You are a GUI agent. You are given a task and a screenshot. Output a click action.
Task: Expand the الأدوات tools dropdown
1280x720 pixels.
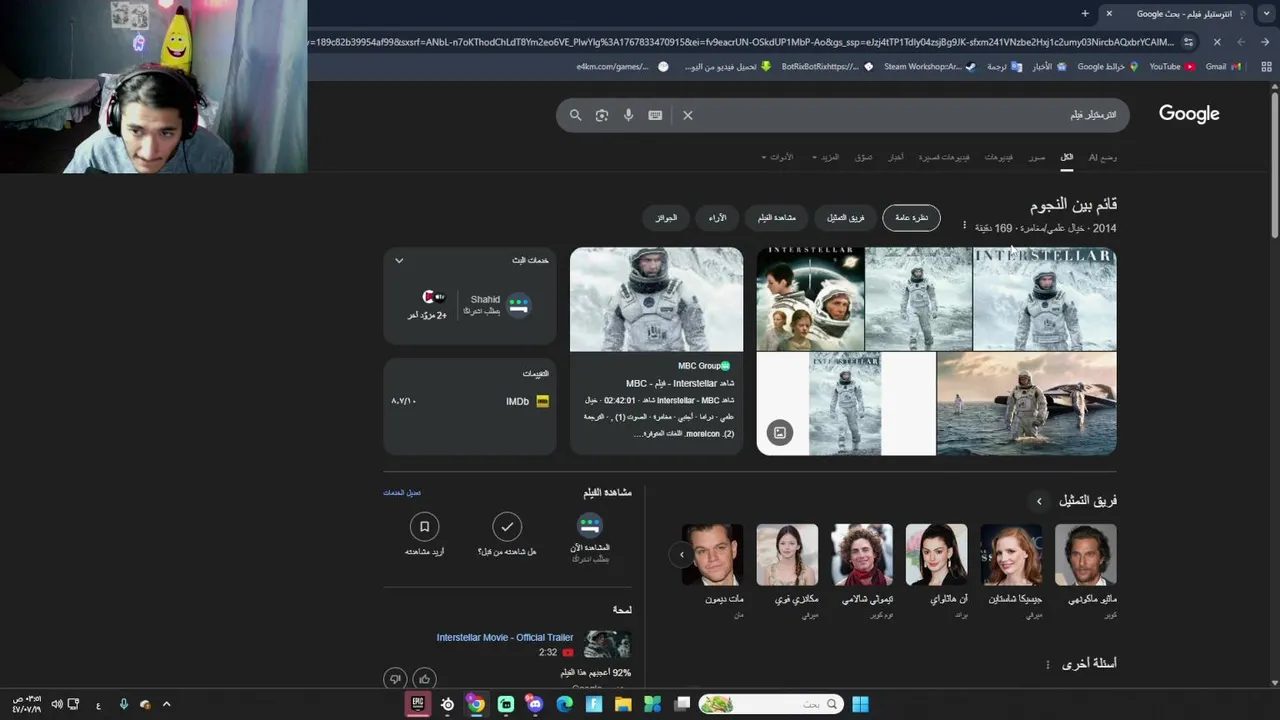777,157
